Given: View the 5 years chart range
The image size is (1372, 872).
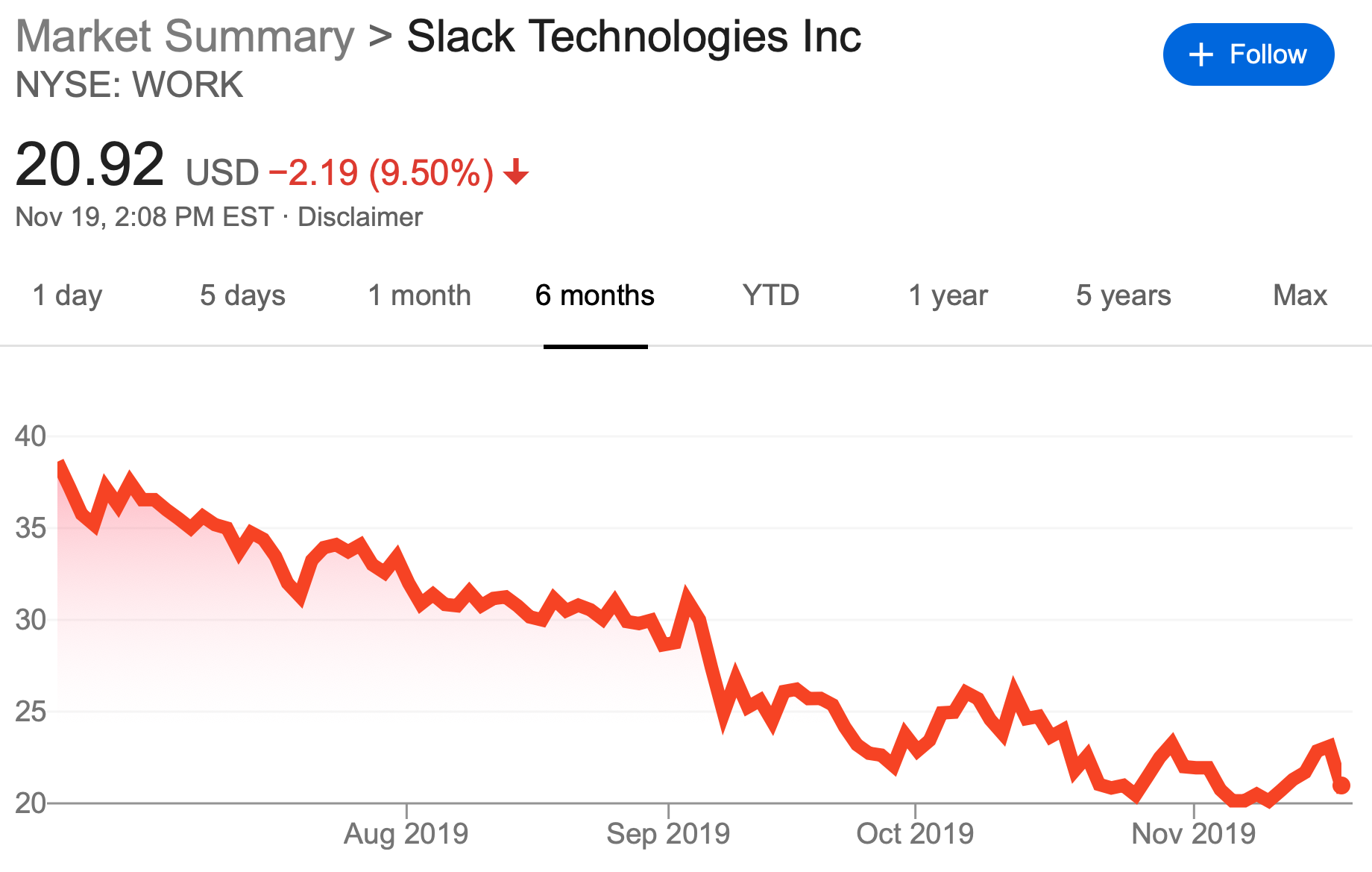Looking at the screenshot, I should click(1123, 295).
